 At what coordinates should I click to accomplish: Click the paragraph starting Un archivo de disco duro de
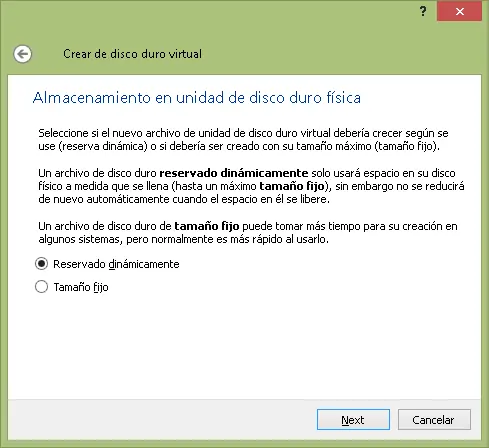point(248,233)
